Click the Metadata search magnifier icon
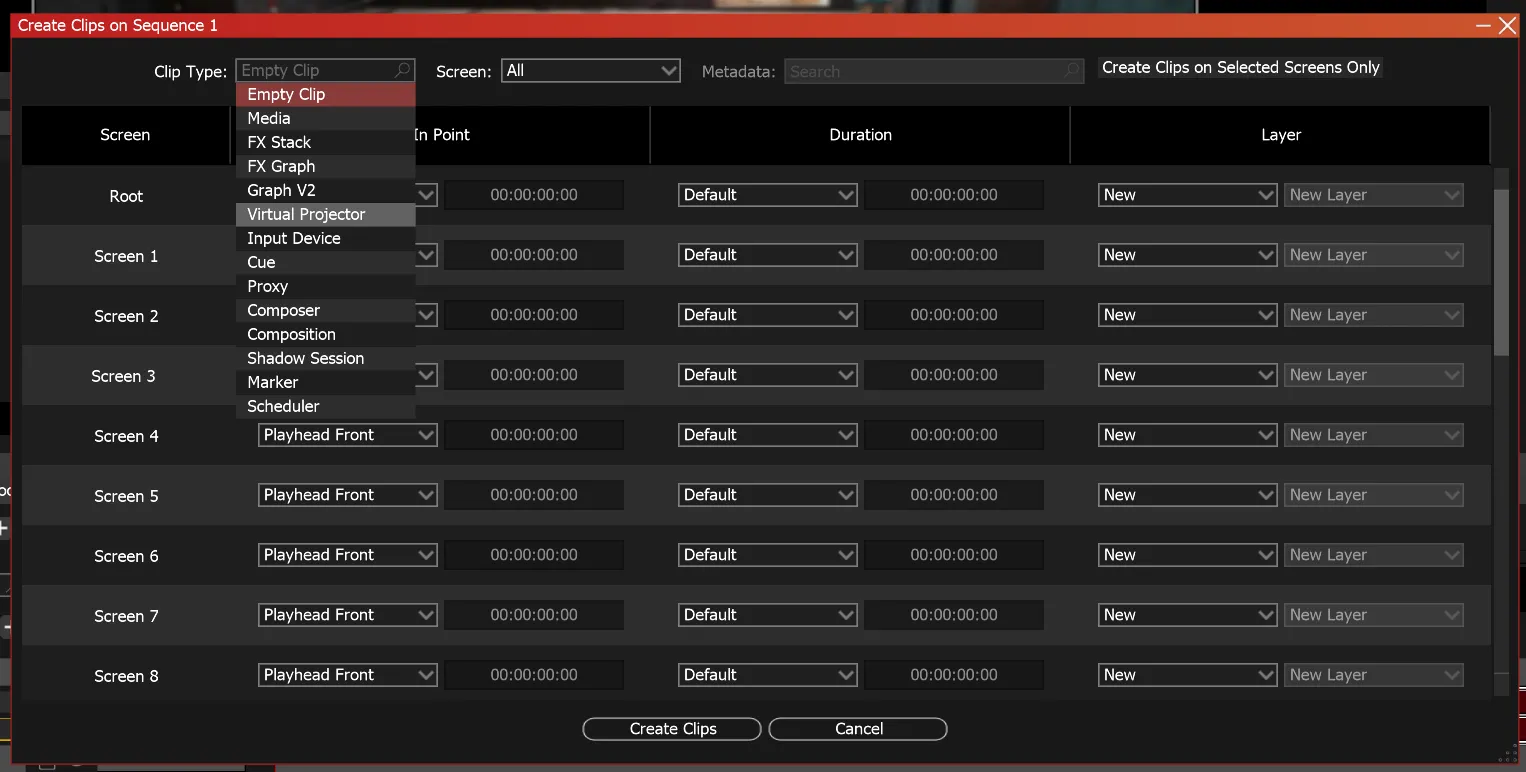Image resolution: width=1526 pixels, height=772 pixels. coord(1072,71)
